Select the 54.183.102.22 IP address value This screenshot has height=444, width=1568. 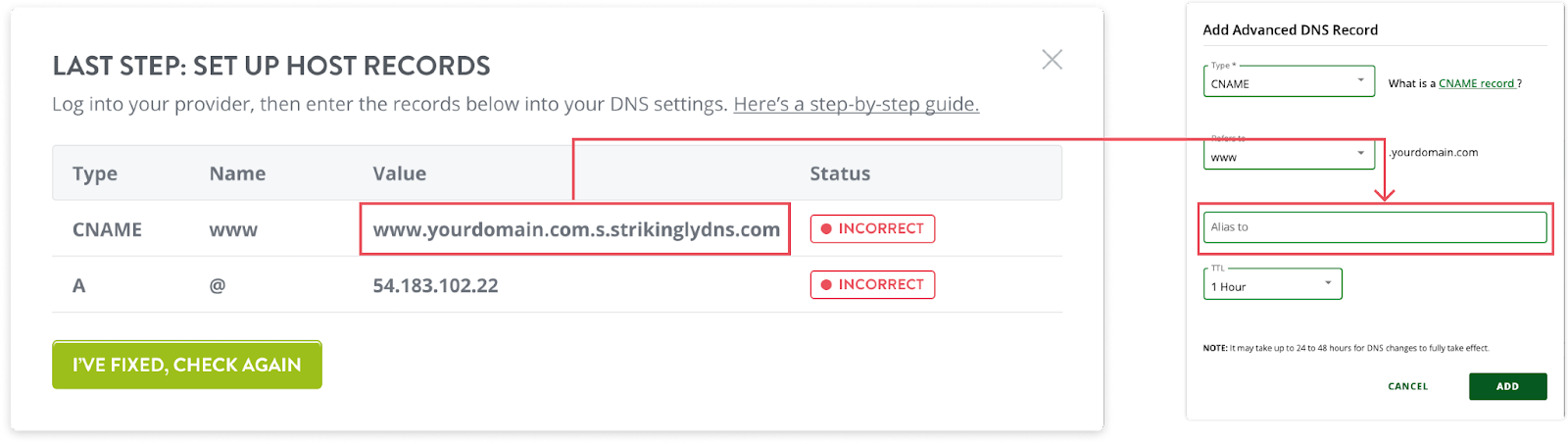[x=435, y=285]
